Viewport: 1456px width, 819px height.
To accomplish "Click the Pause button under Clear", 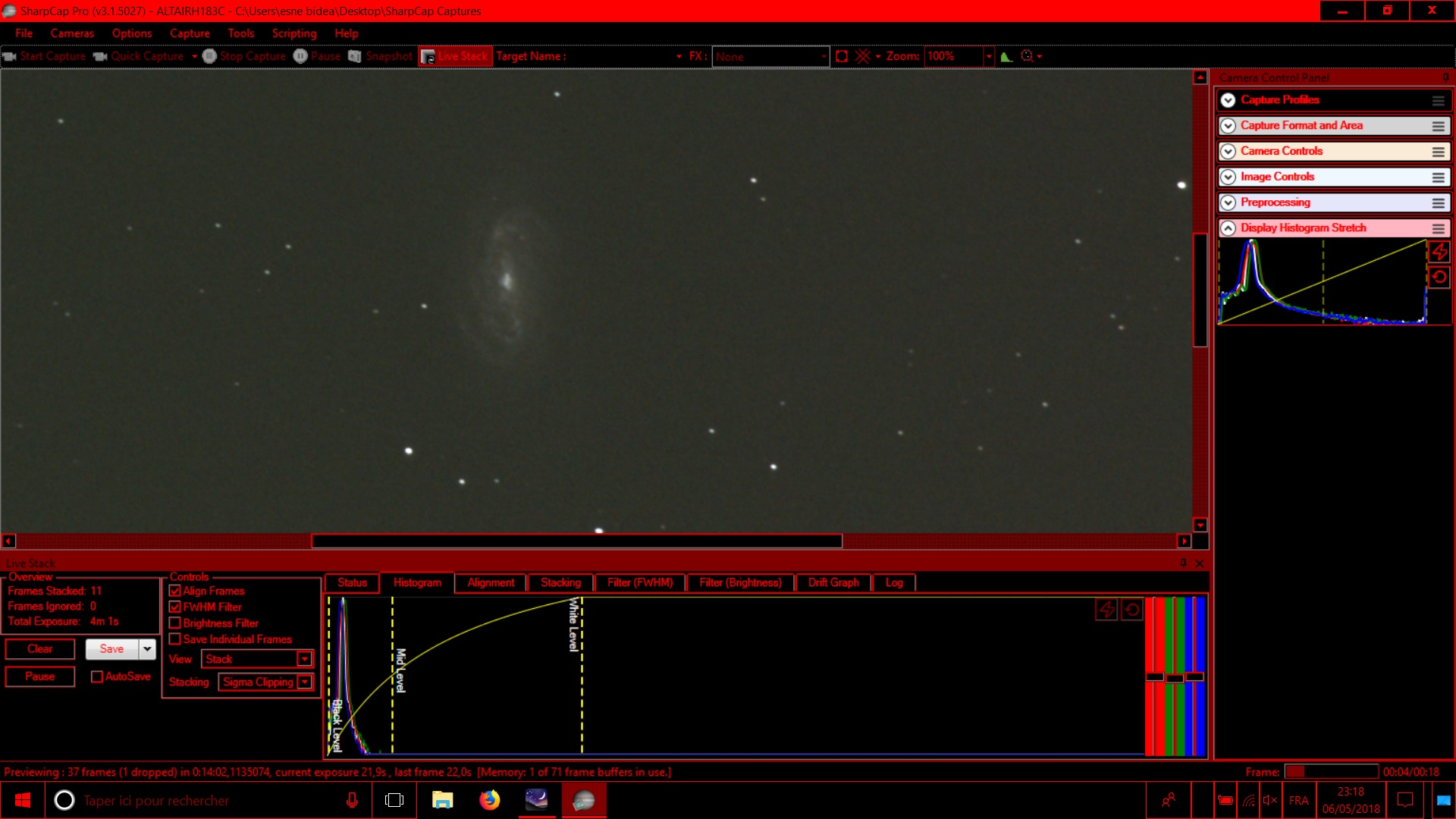I will click(40, 676).
